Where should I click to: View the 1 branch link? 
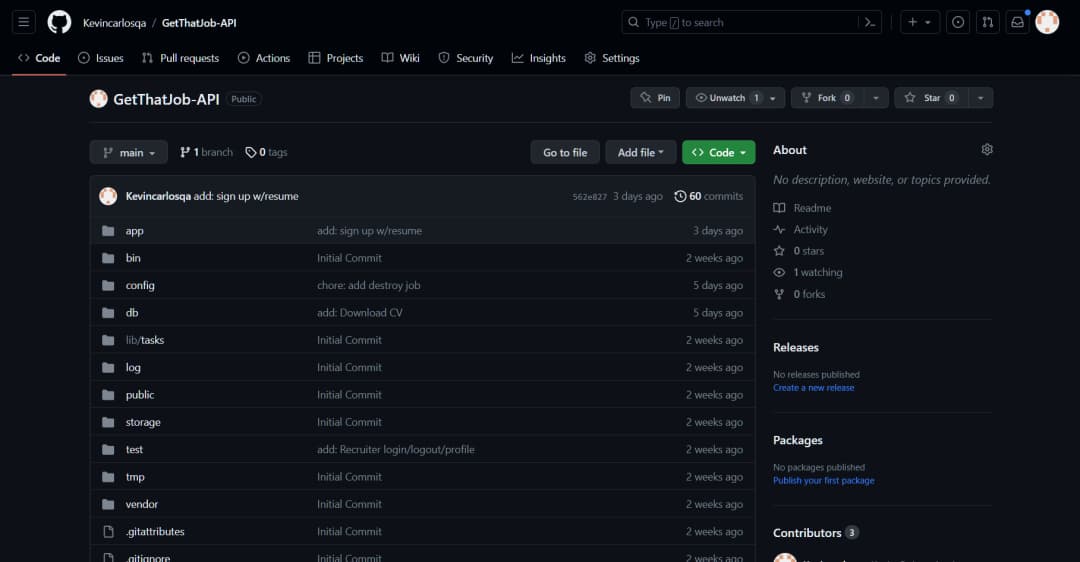coord(206,152)
